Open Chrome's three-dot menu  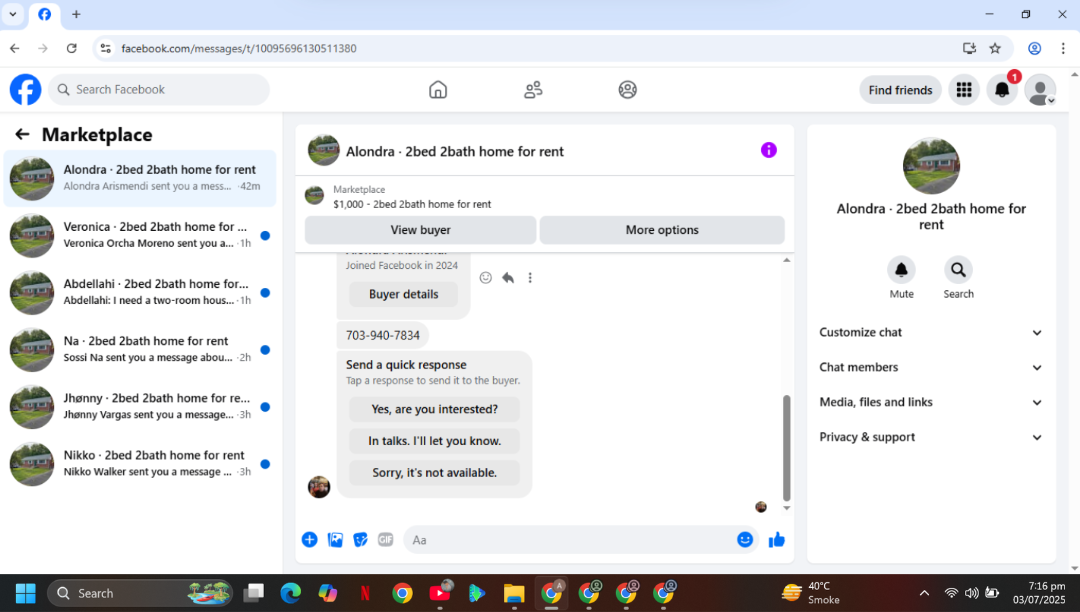[x=1063, y=48]
